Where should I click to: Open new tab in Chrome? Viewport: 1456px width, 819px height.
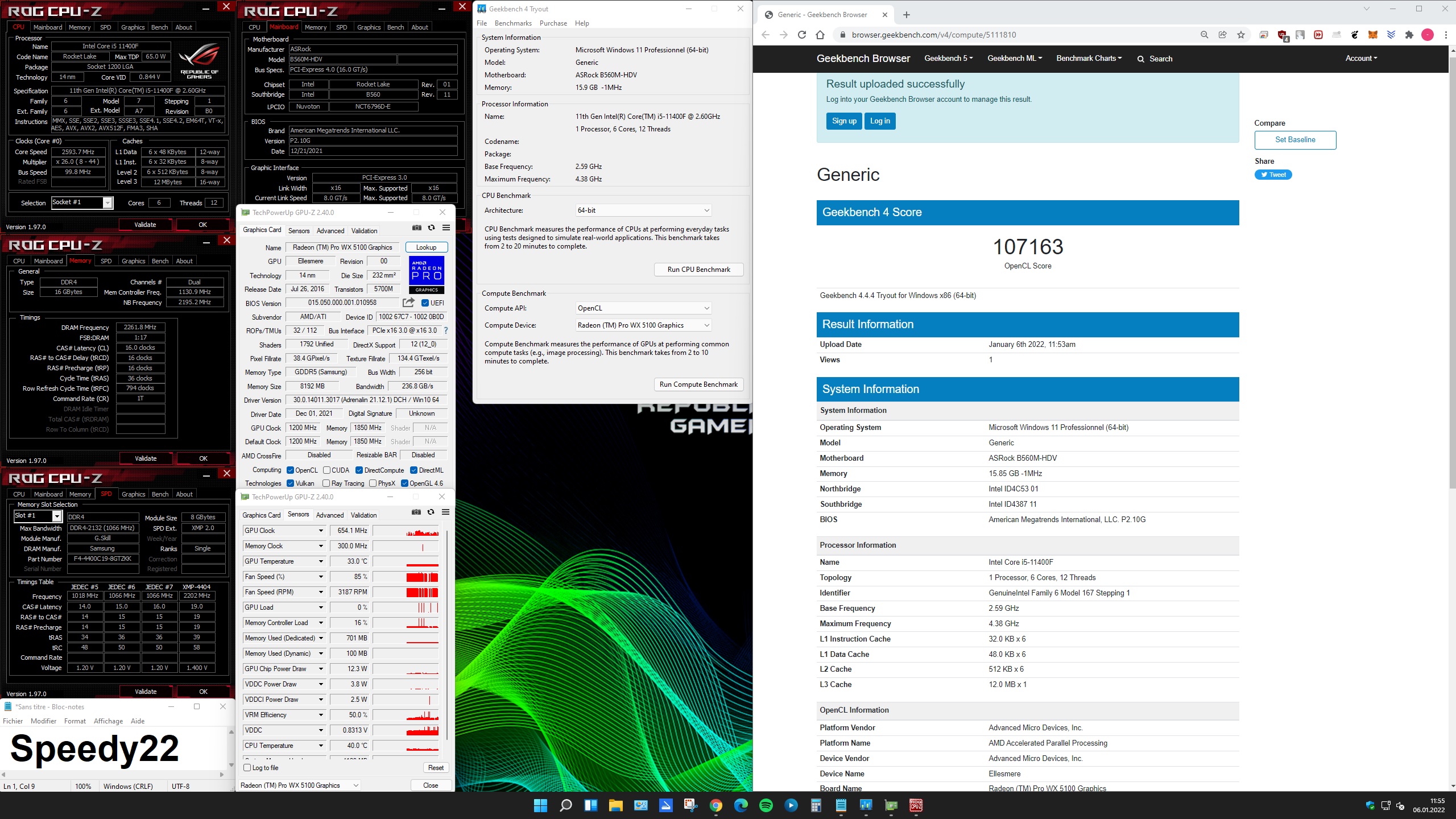click(907, 15)
